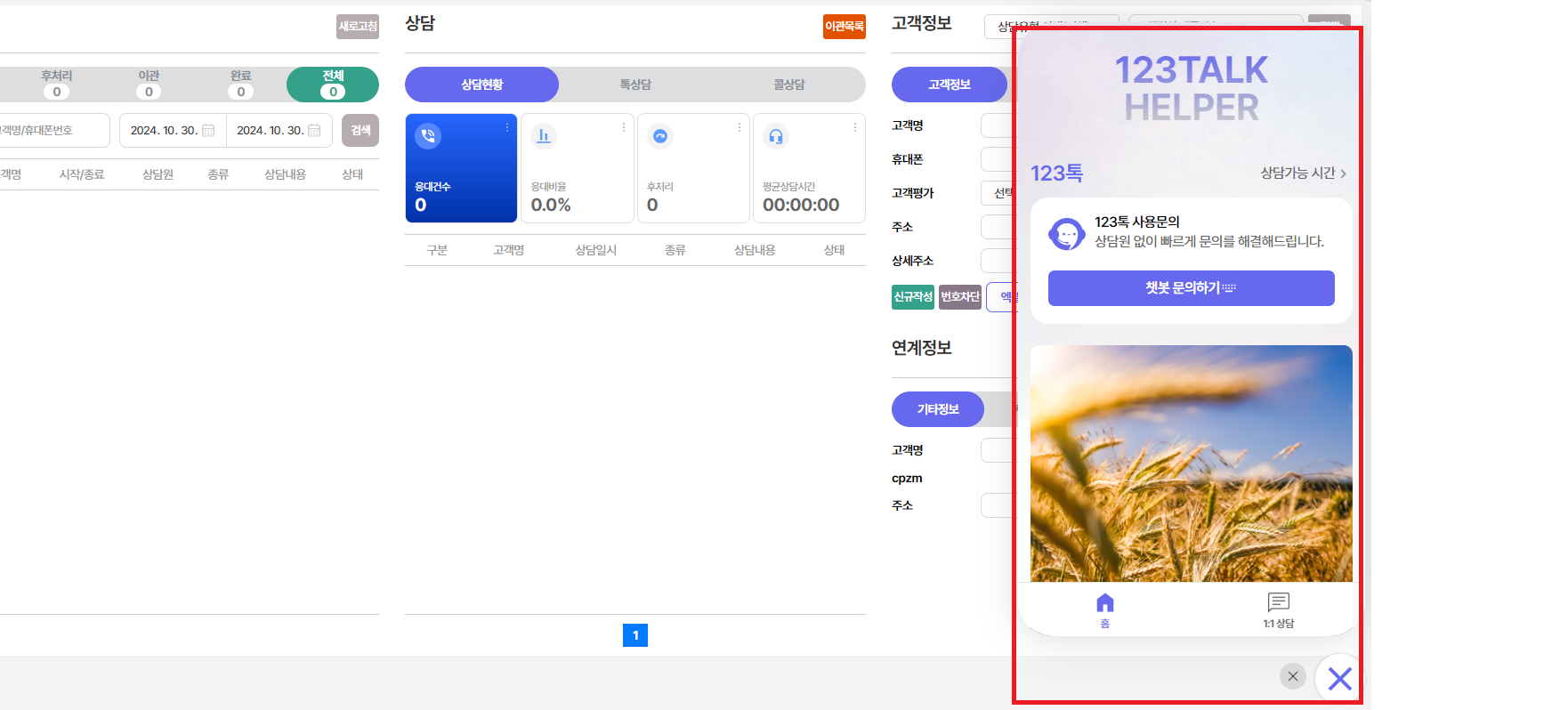
Task: Close the helper widget with blue X
Action: [1339, 679]
